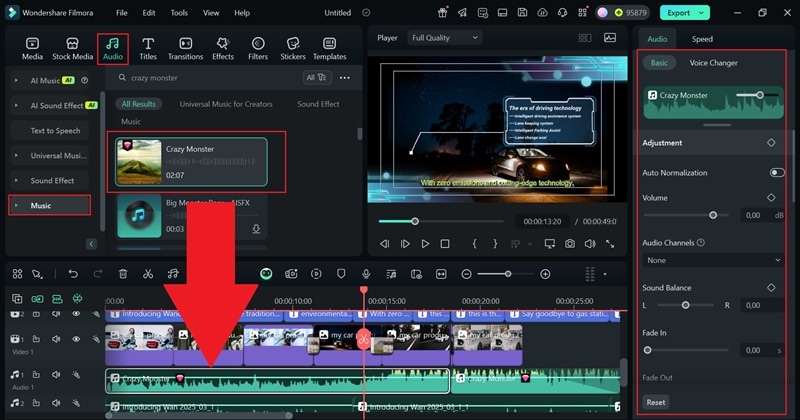Screen dimensions: 800x420
Task: Open the View menu
Action: (211, 13)
